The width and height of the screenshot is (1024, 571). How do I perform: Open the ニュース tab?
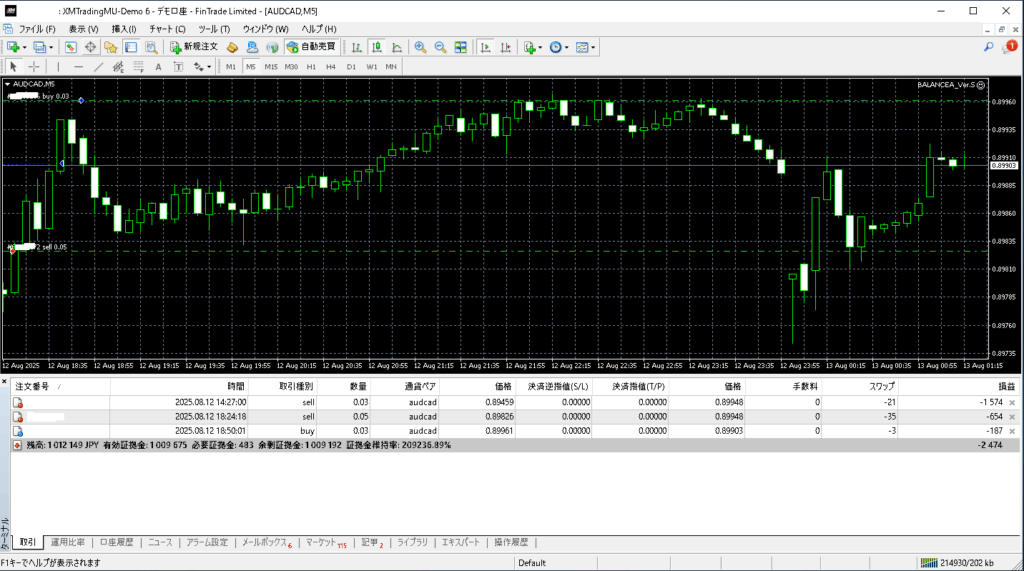[160, 543]
